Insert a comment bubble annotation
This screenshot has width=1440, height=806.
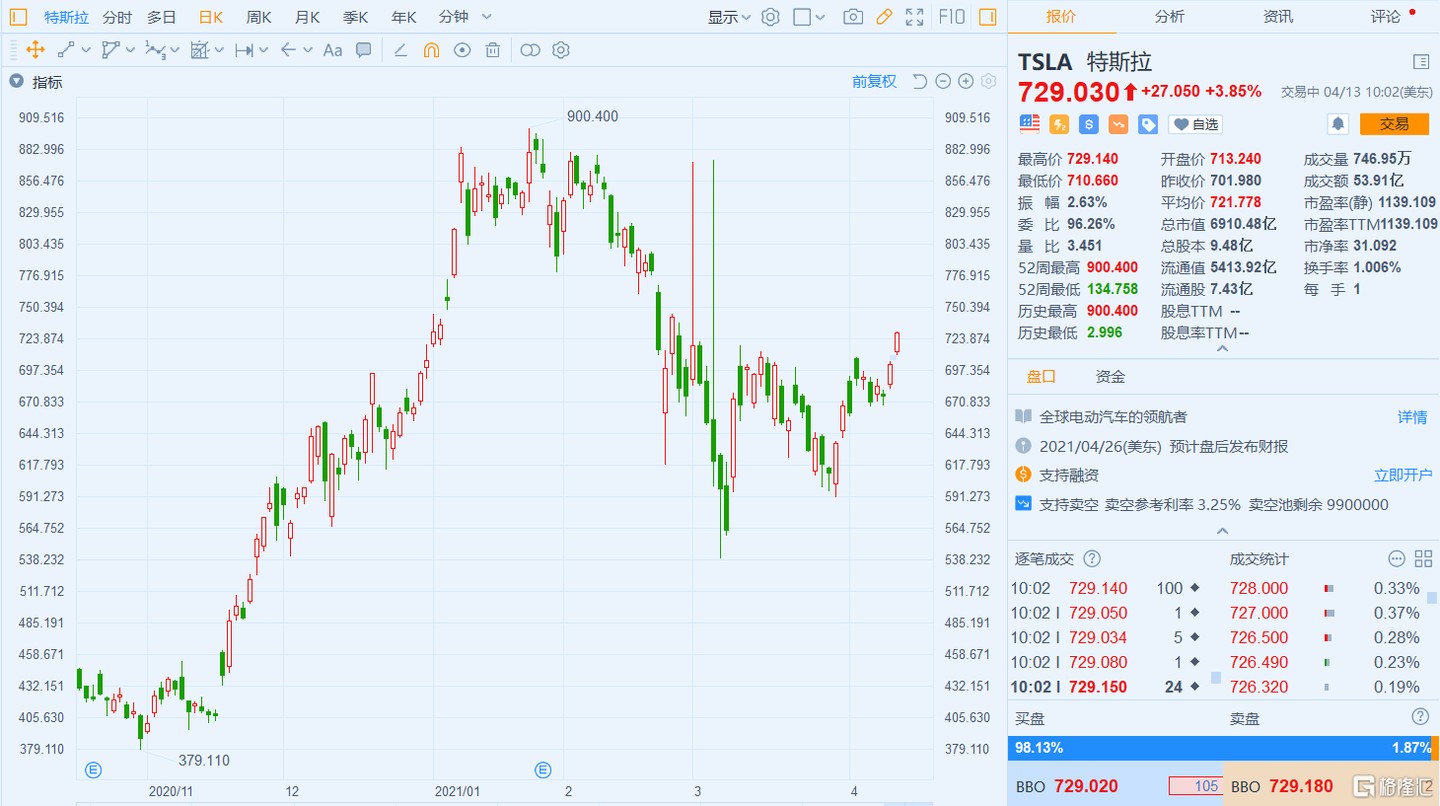pos(364,50)
